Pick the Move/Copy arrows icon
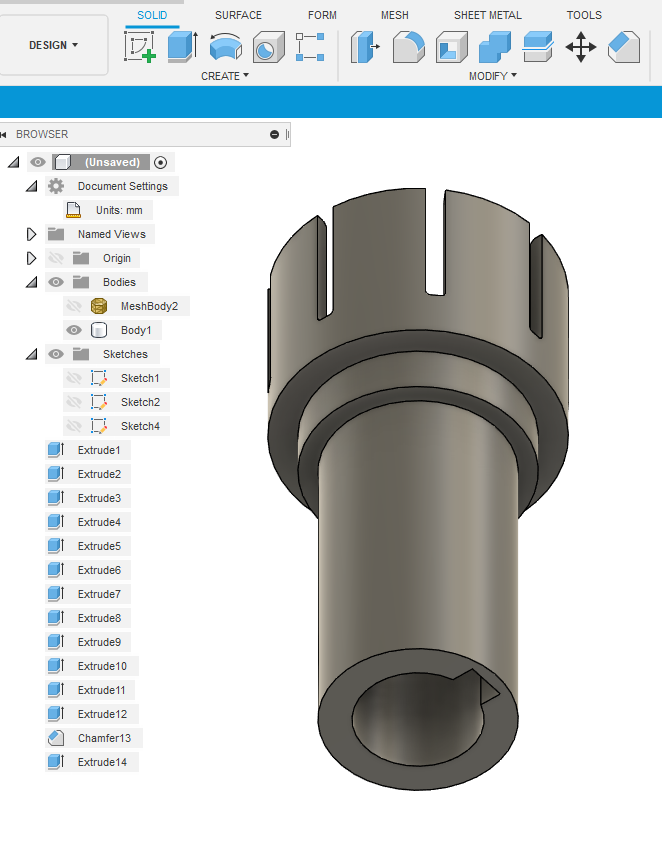The image size is (662, 844). 581,47
